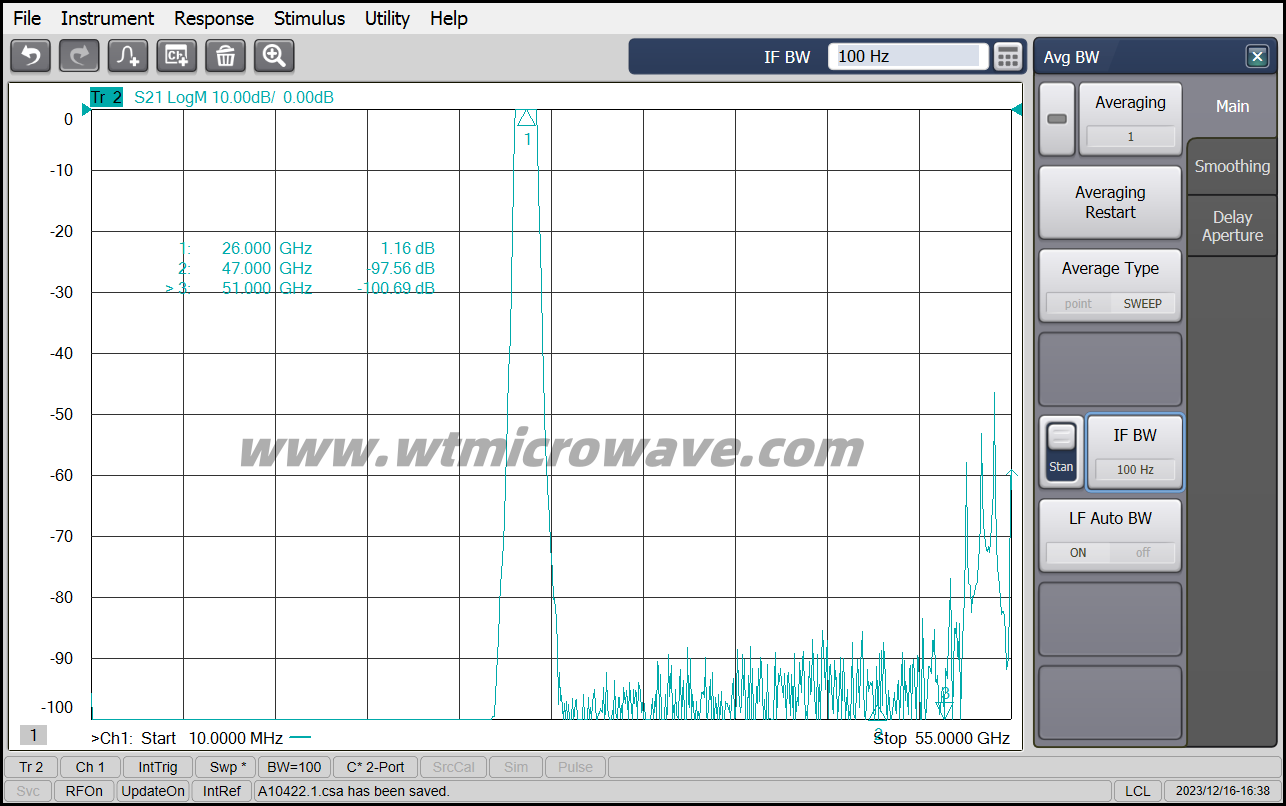
Task: Click the IF BW entry field at top
Action: (908, 56)
